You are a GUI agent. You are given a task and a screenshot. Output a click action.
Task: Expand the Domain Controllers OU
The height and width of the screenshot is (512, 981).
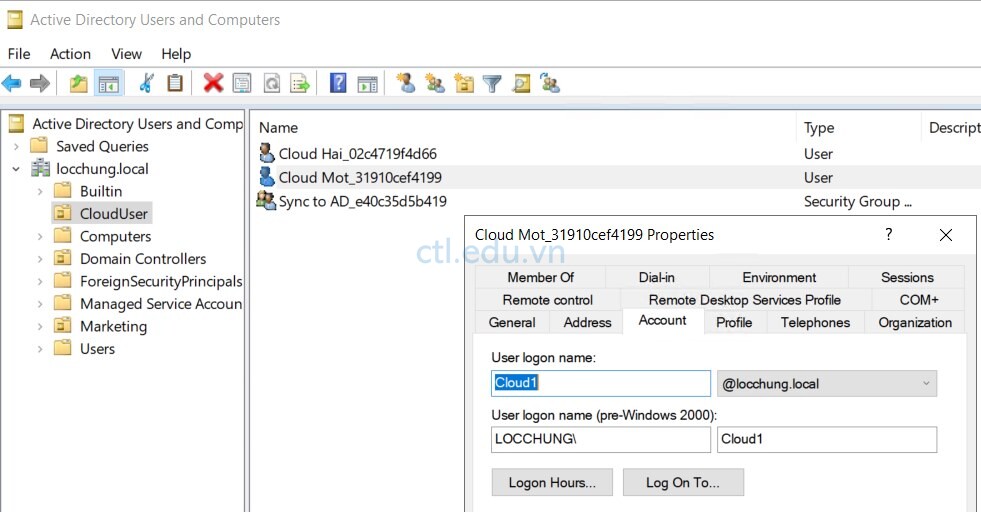[x=40, y=259]
